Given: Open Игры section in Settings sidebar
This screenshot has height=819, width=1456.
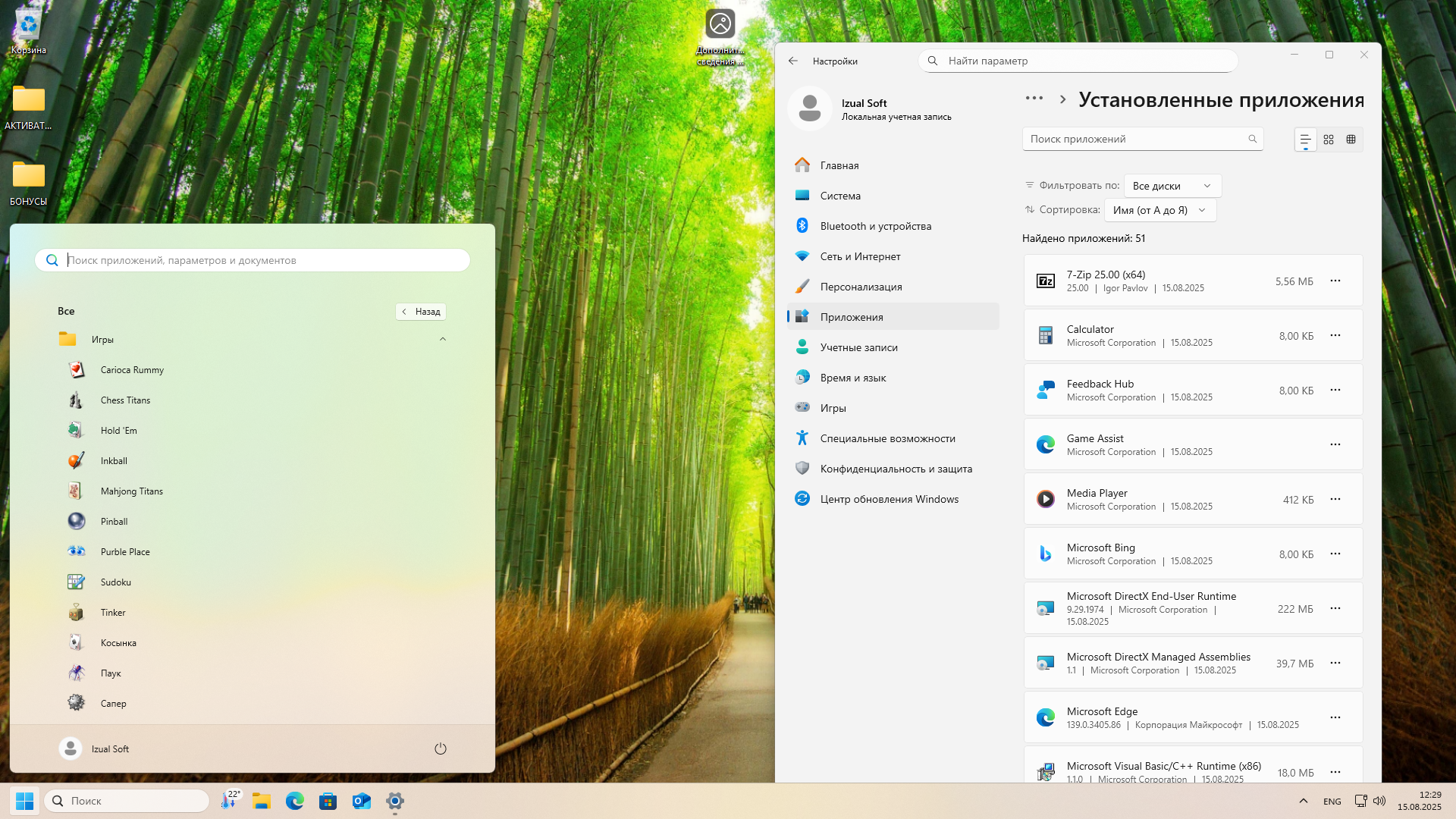Looking at the screenshot, I should pyautogui.click(x=893, y=408).
